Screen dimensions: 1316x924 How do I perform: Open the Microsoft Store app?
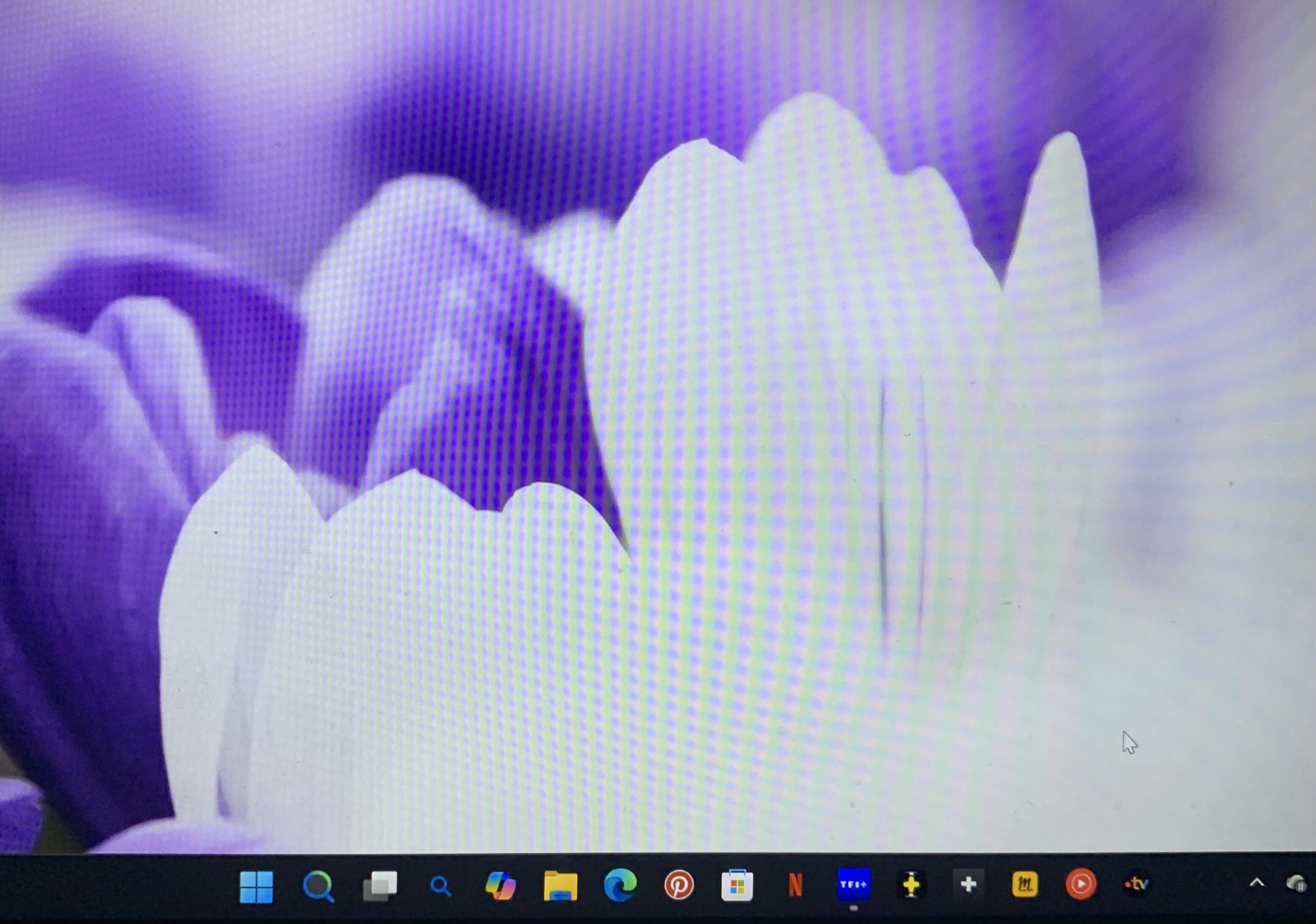point(737,885)
